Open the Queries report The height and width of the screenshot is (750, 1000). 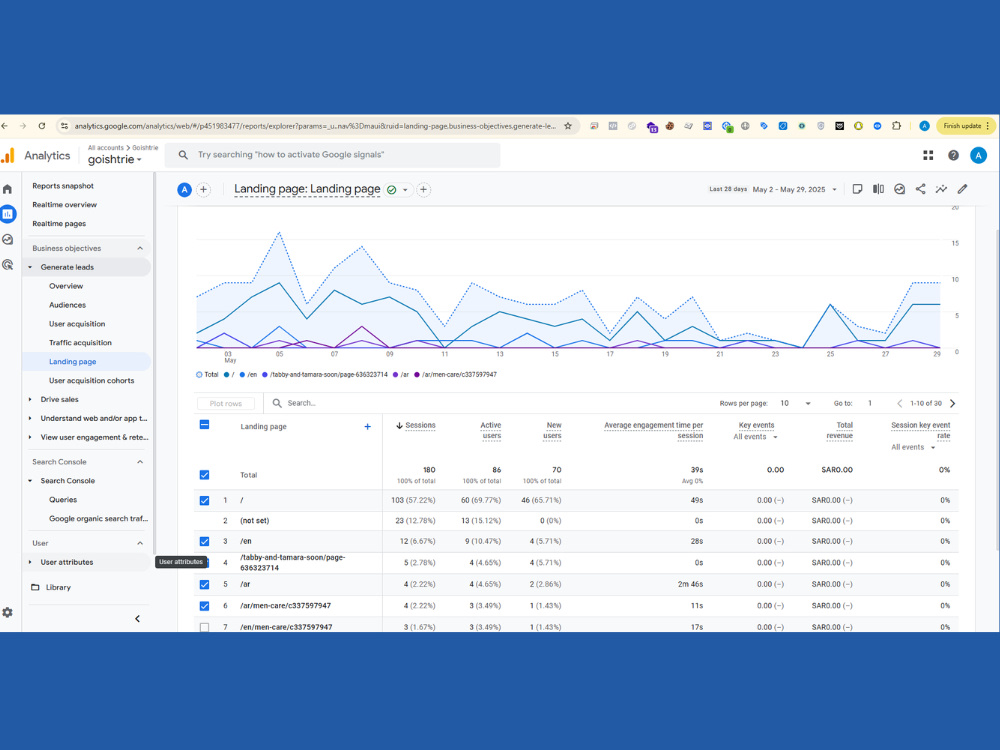click(x=63, y=499)
